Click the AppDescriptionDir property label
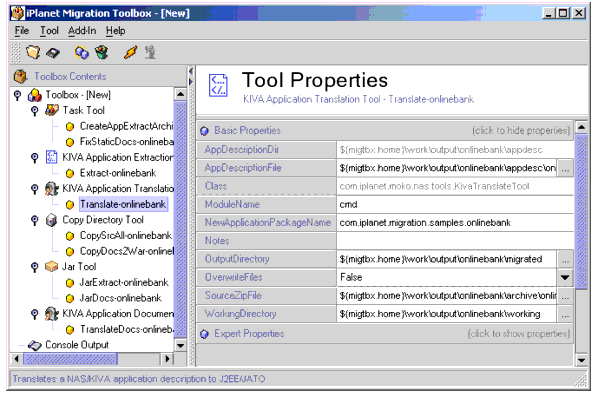This screenshot has width=601, height=395. tap(242, 150)
